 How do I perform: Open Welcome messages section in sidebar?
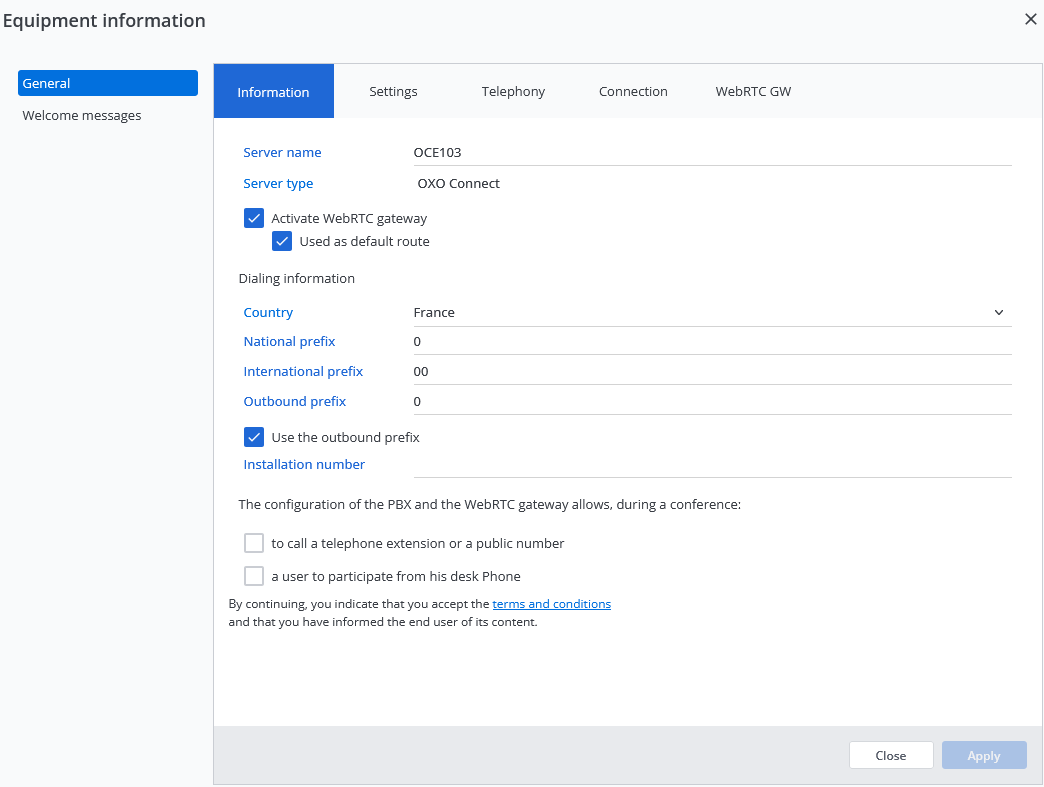coord(82,115)
